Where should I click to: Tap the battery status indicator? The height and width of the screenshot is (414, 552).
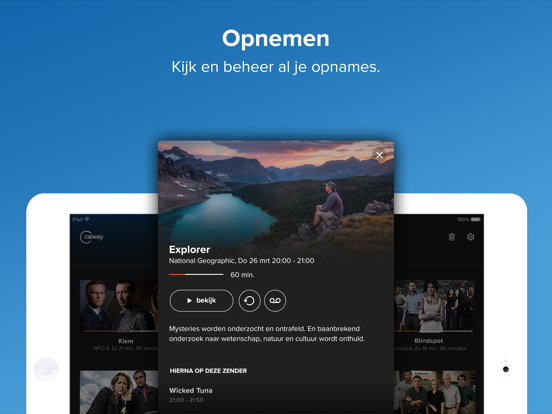[476, 219]
